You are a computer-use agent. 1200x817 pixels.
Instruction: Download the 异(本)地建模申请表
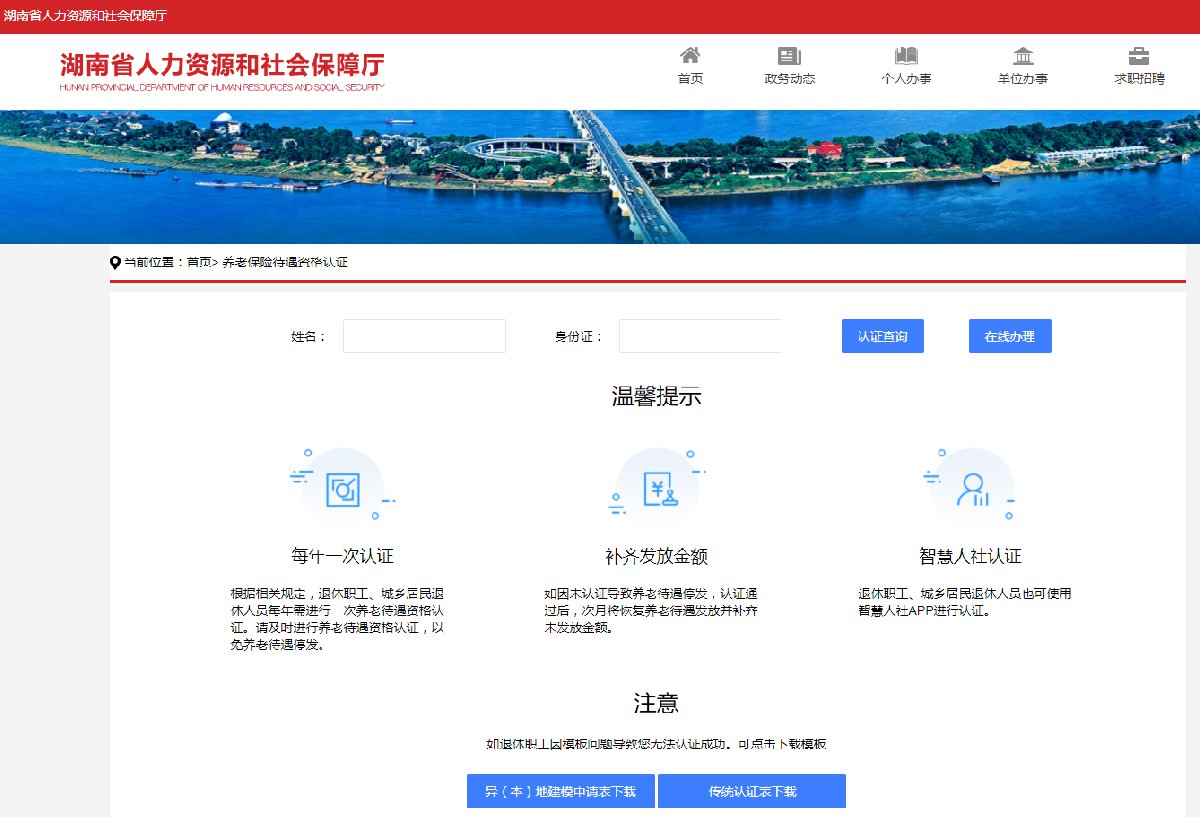(x=560, y=791)
